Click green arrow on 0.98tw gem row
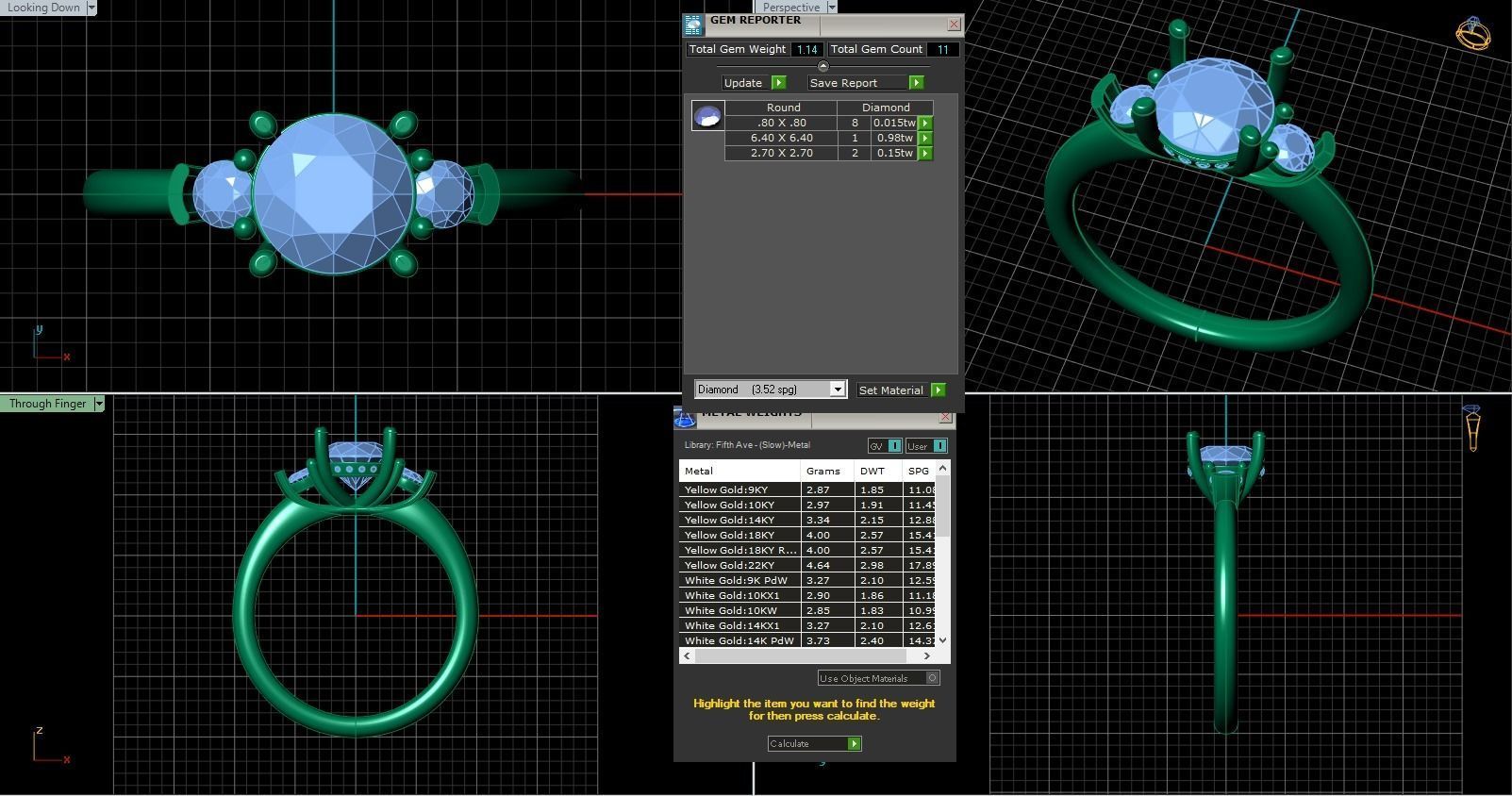Image resolution: width=1512 pixels, height=796 pixels. click(925, 138)
